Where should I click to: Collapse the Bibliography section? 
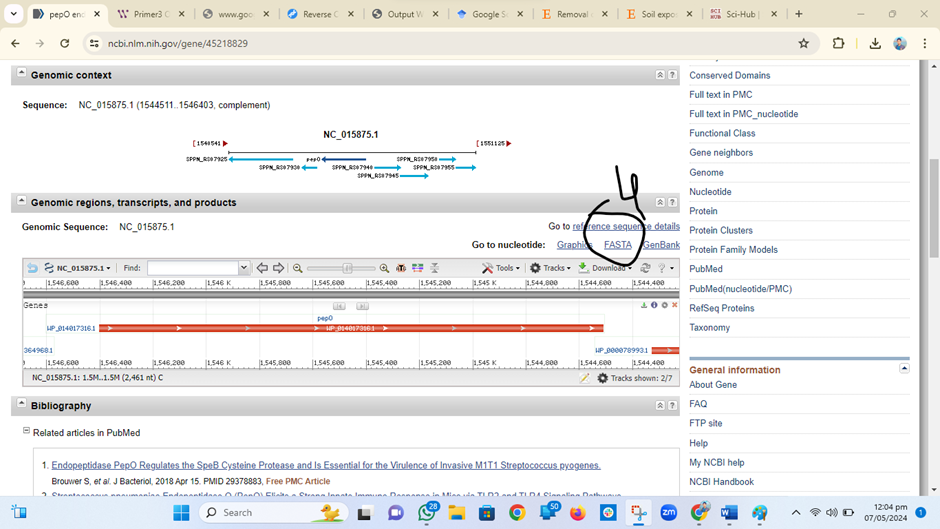pyautogui.click(x=22, y=403)
